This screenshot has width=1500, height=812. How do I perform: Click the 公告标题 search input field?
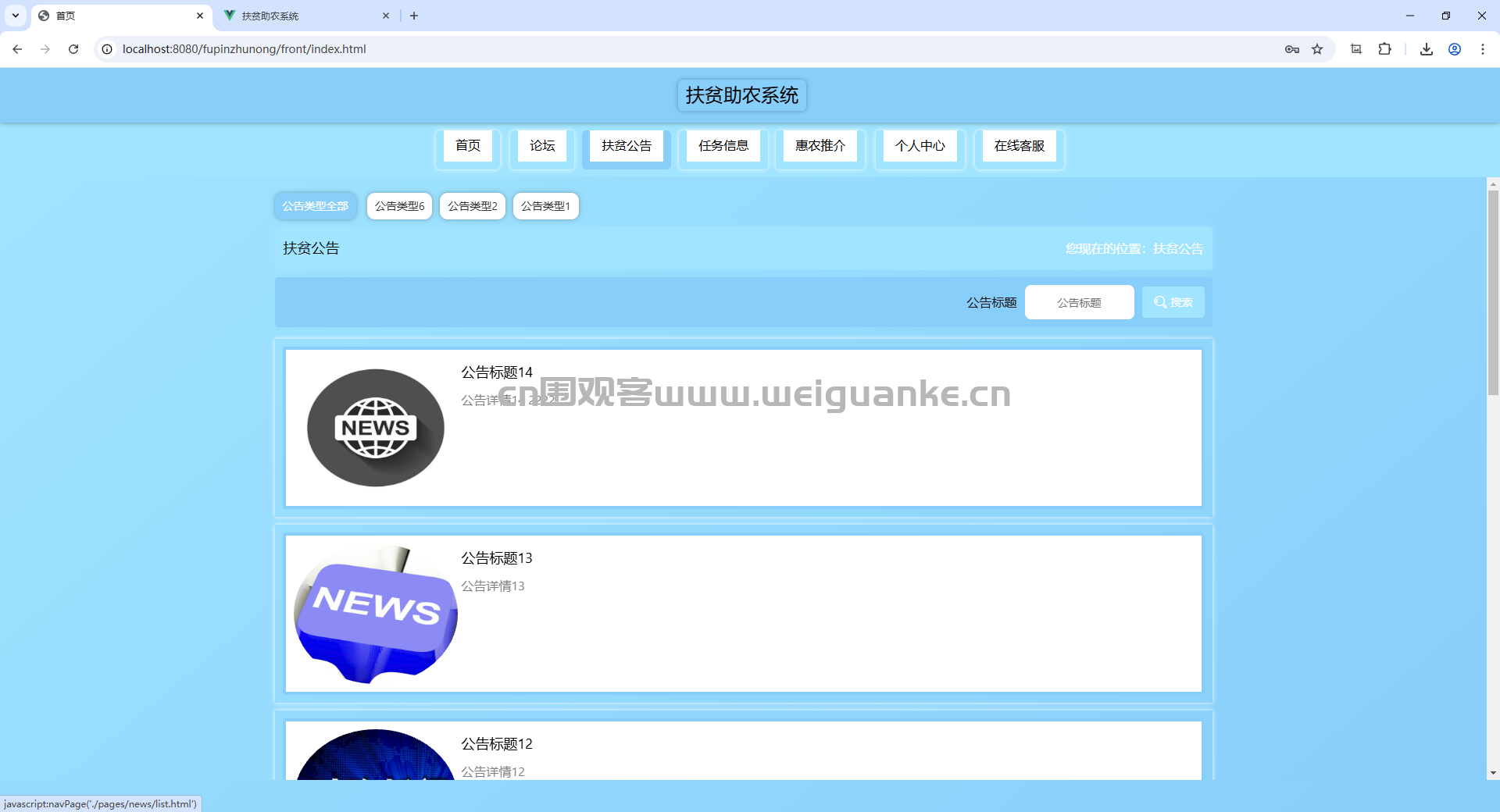tap(1080, 302)
